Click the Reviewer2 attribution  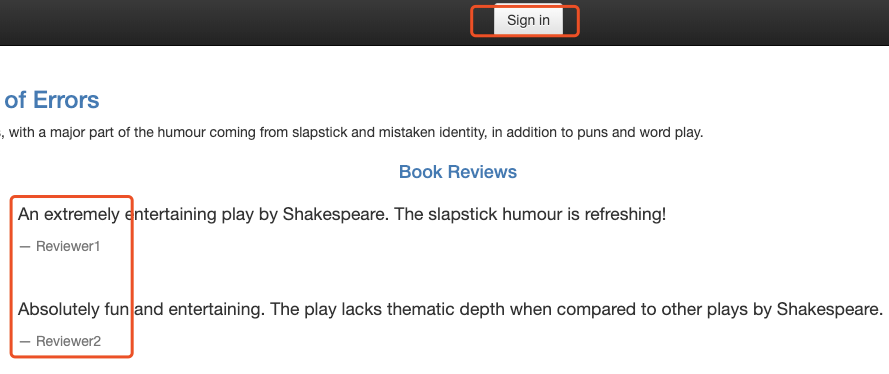click(x=69, y=341)
